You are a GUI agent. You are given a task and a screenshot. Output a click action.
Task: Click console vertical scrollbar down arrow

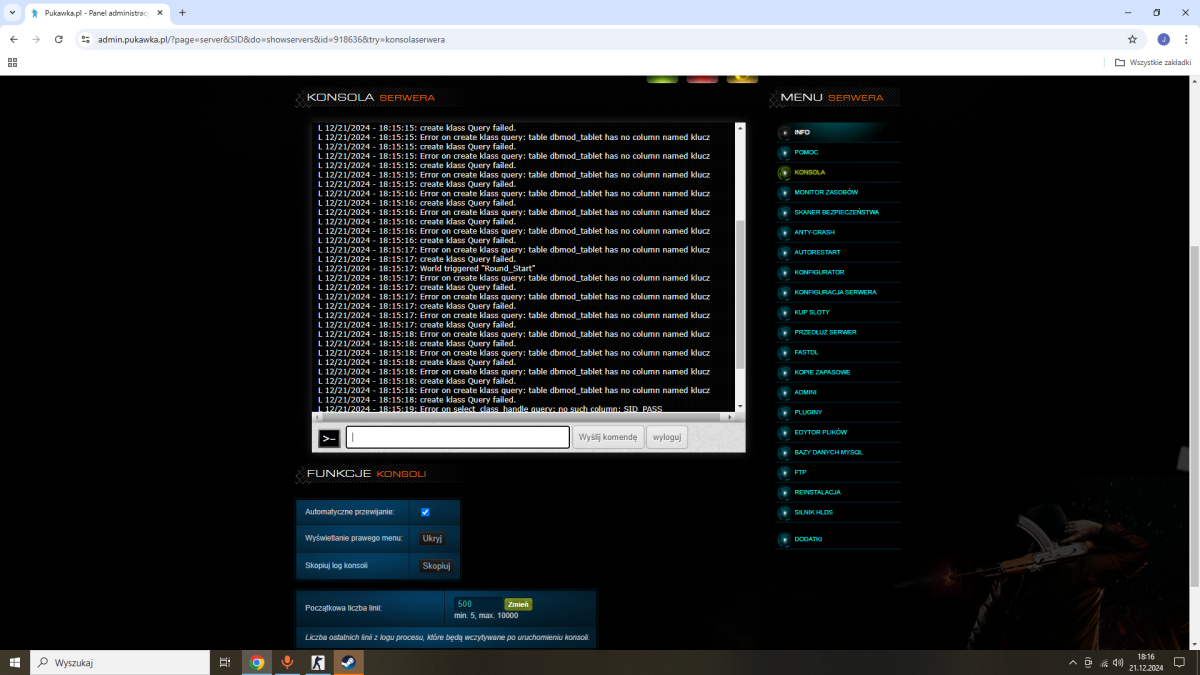pyautogui.click(x=740, y=406)
